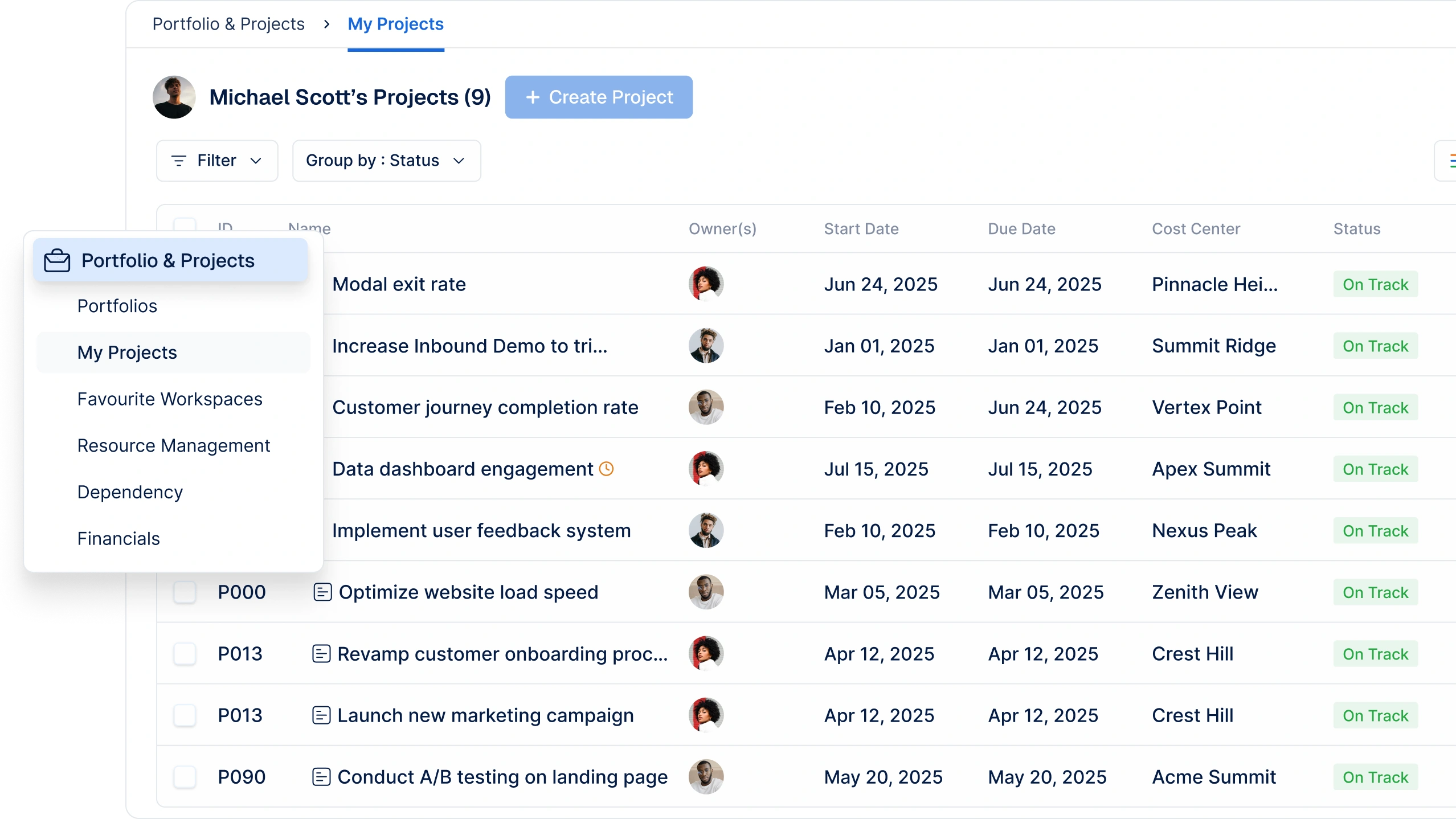Open Portfolio & Projects breadcrumb link
The image size is (1456, 819).
(228, 24)
